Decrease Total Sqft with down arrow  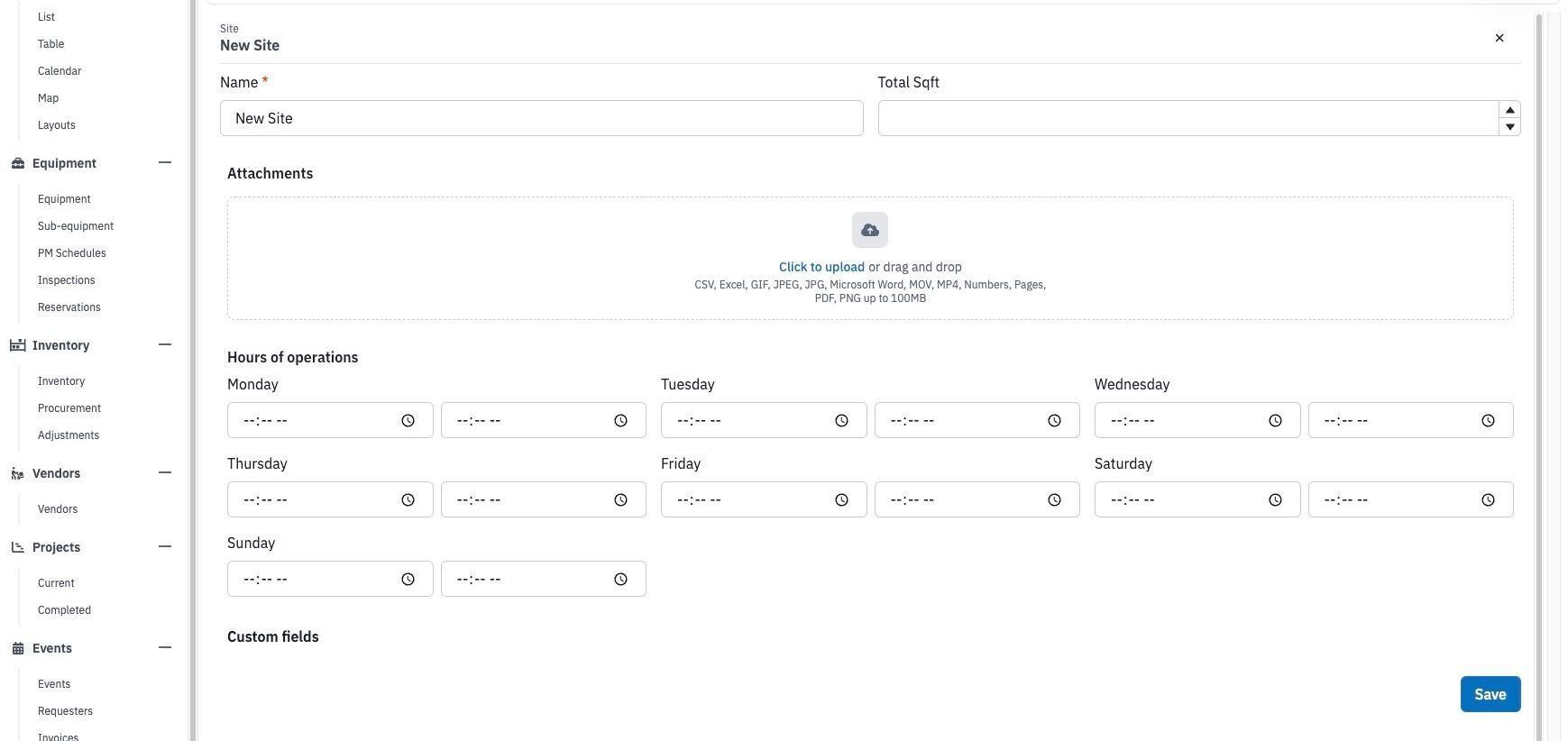[1509, 127]
